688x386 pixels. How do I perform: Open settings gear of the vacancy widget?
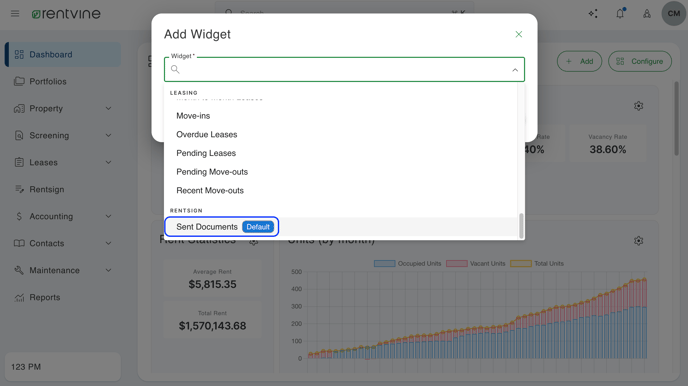(638, 106)
